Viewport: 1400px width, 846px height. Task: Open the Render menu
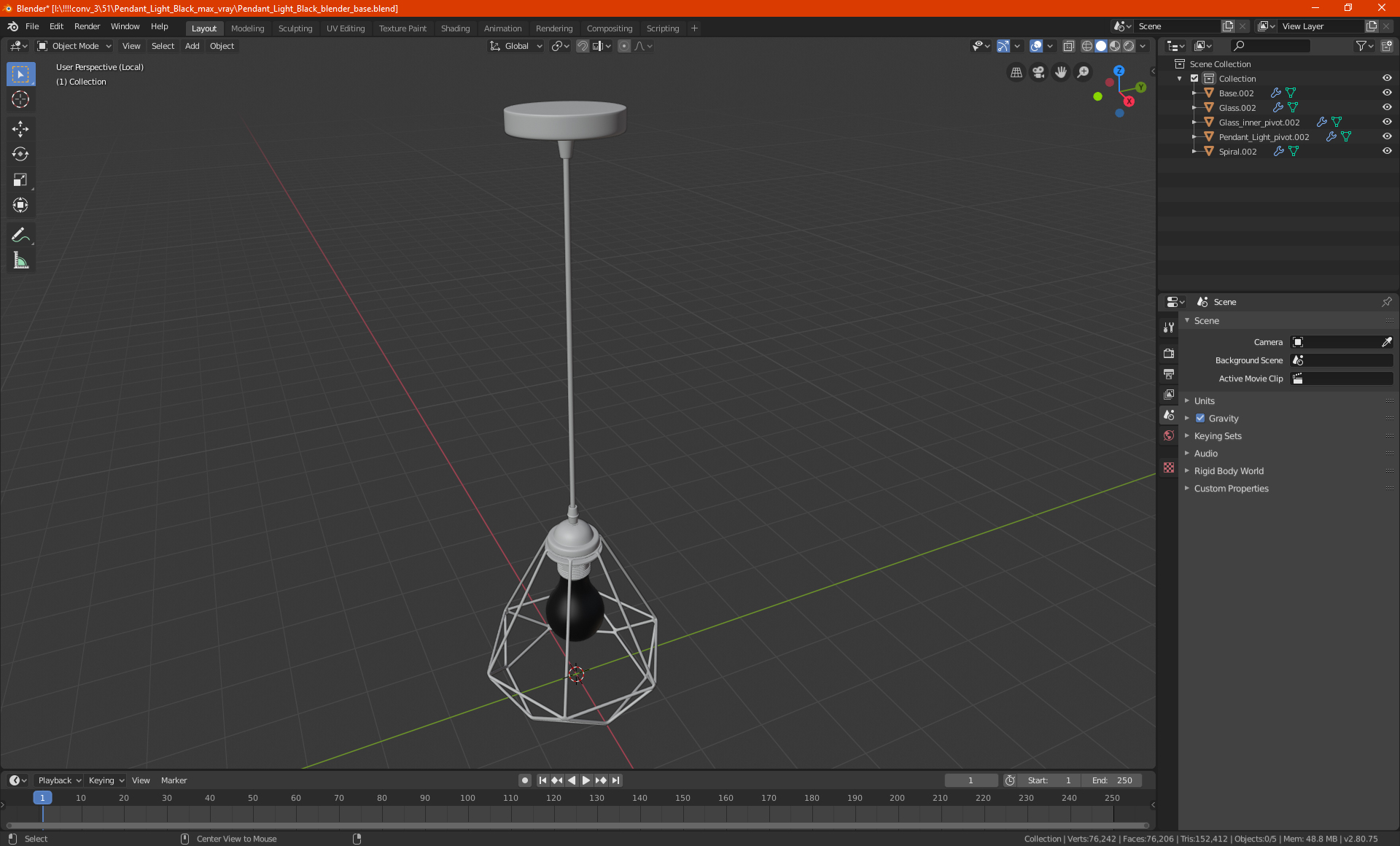pos(87,26)
